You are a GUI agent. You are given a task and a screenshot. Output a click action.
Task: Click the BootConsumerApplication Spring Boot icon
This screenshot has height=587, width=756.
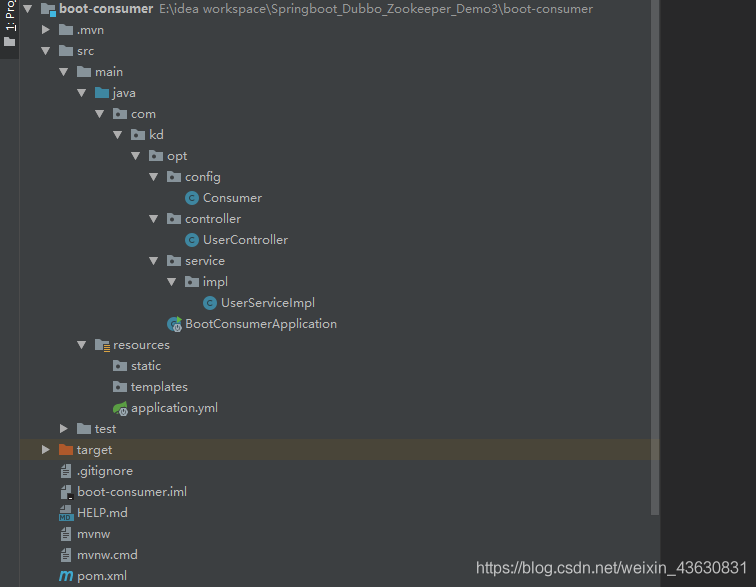coord(175,324)
